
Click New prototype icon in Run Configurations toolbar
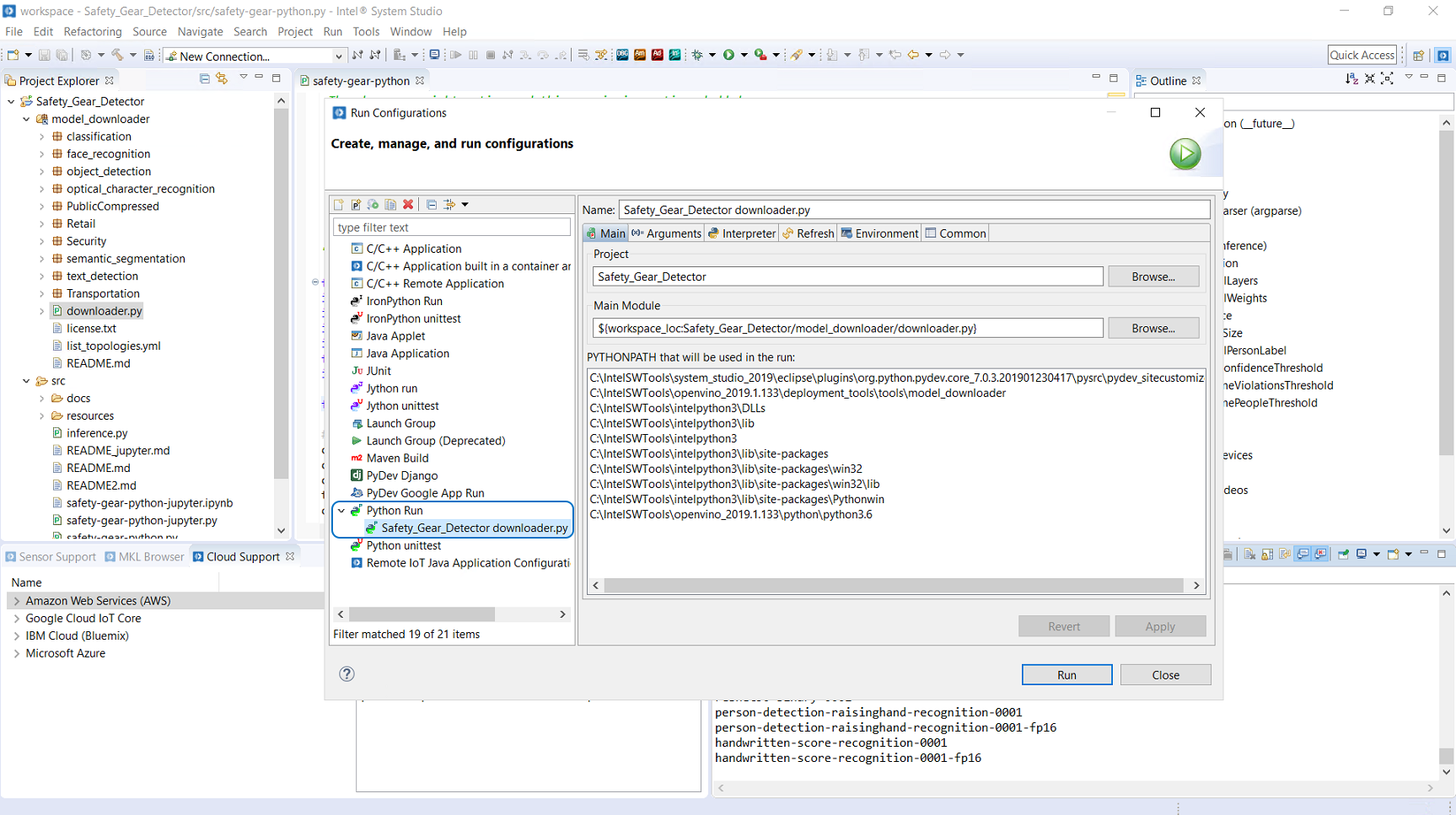pos(356,205)
